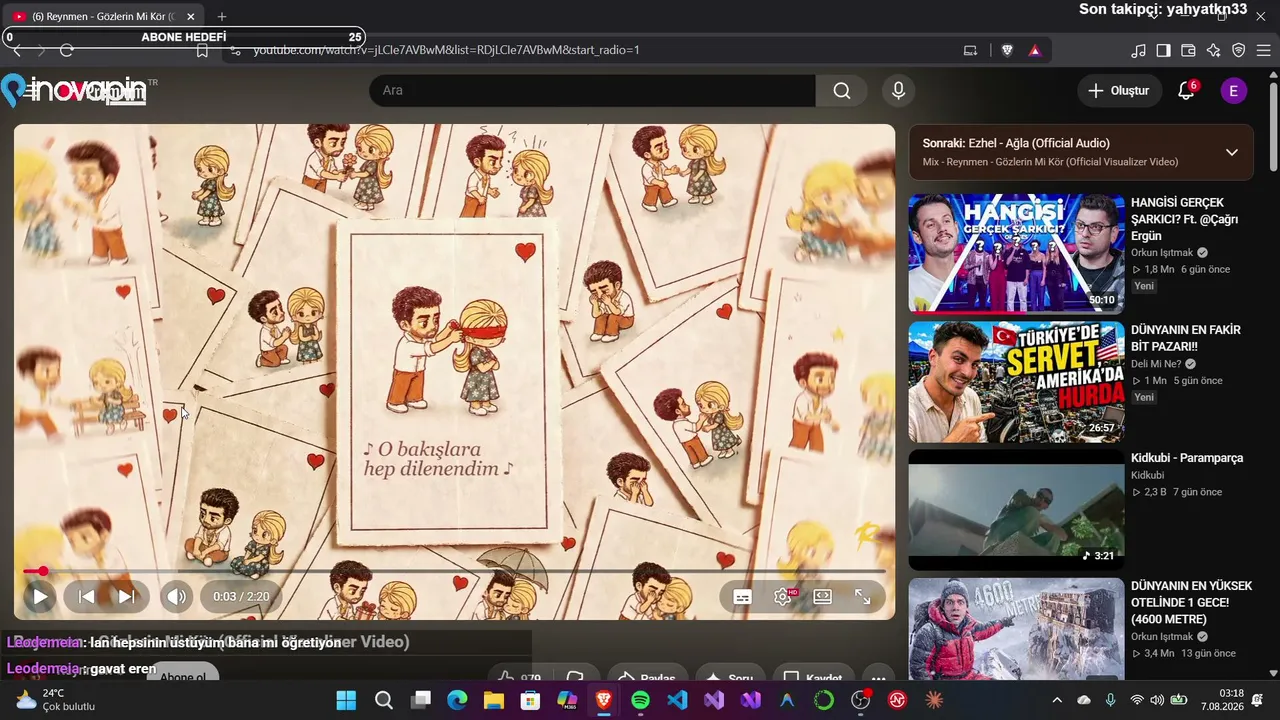1280x720 pixels.
Task: Switch player to theater mode
Action: click(822, 597)
